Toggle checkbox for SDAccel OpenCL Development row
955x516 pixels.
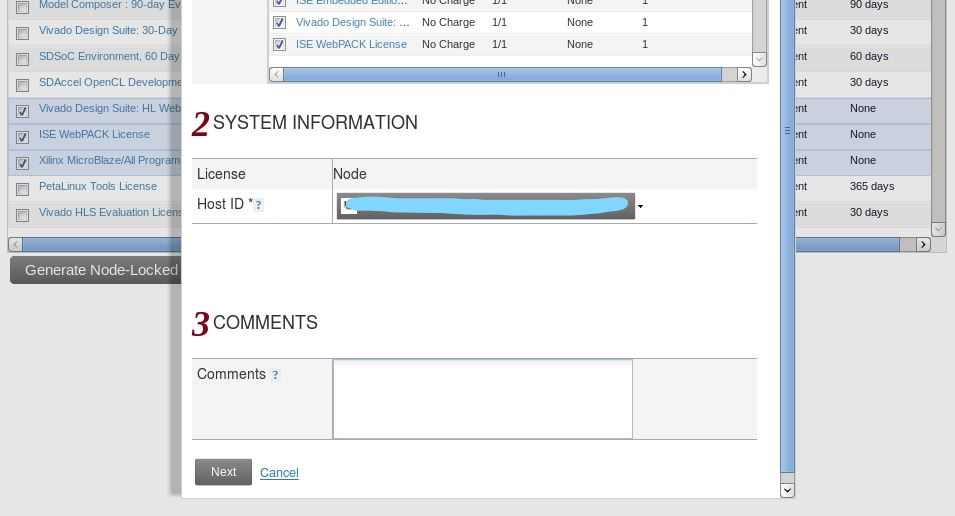[23, 85]
